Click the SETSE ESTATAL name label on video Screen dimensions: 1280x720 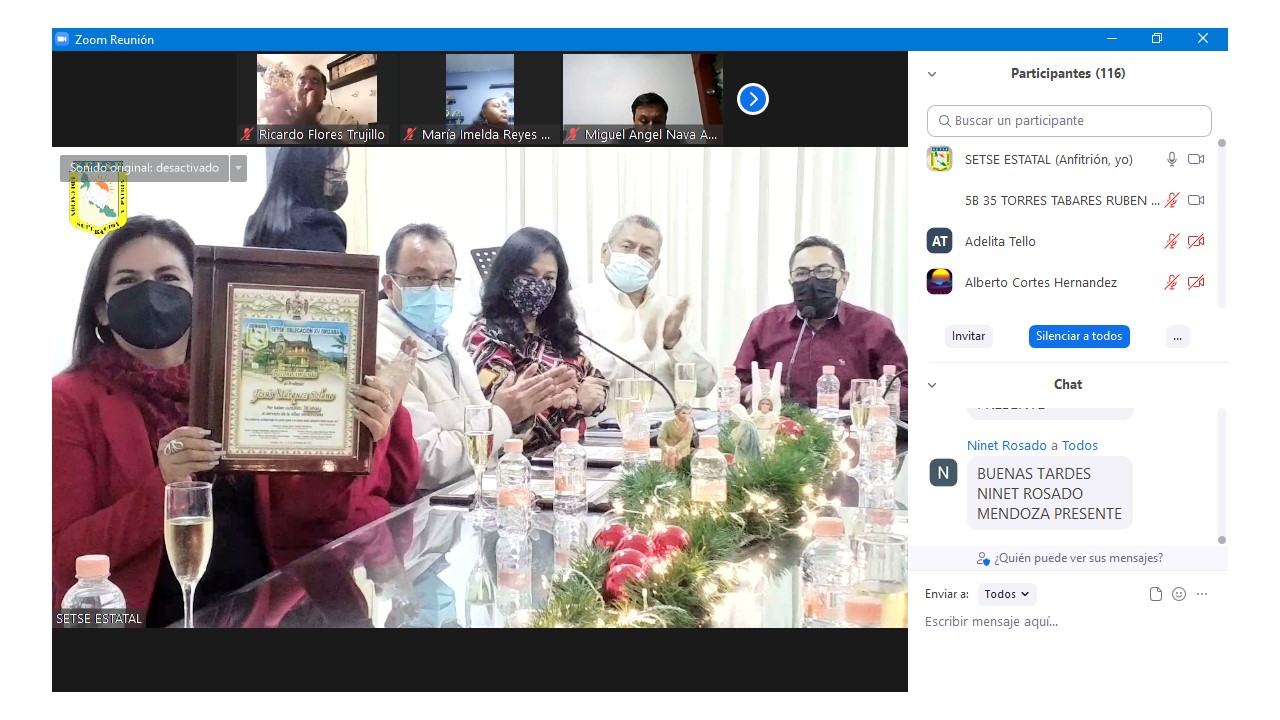click(x=99, y=619)
